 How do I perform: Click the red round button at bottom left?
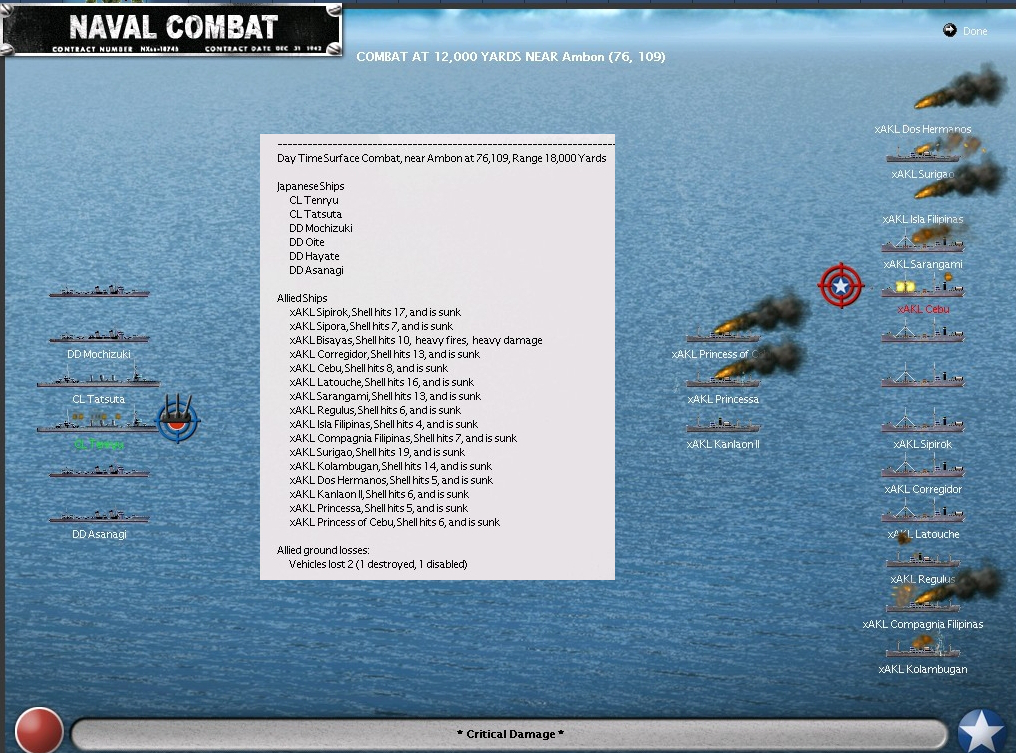coord(39,731)
